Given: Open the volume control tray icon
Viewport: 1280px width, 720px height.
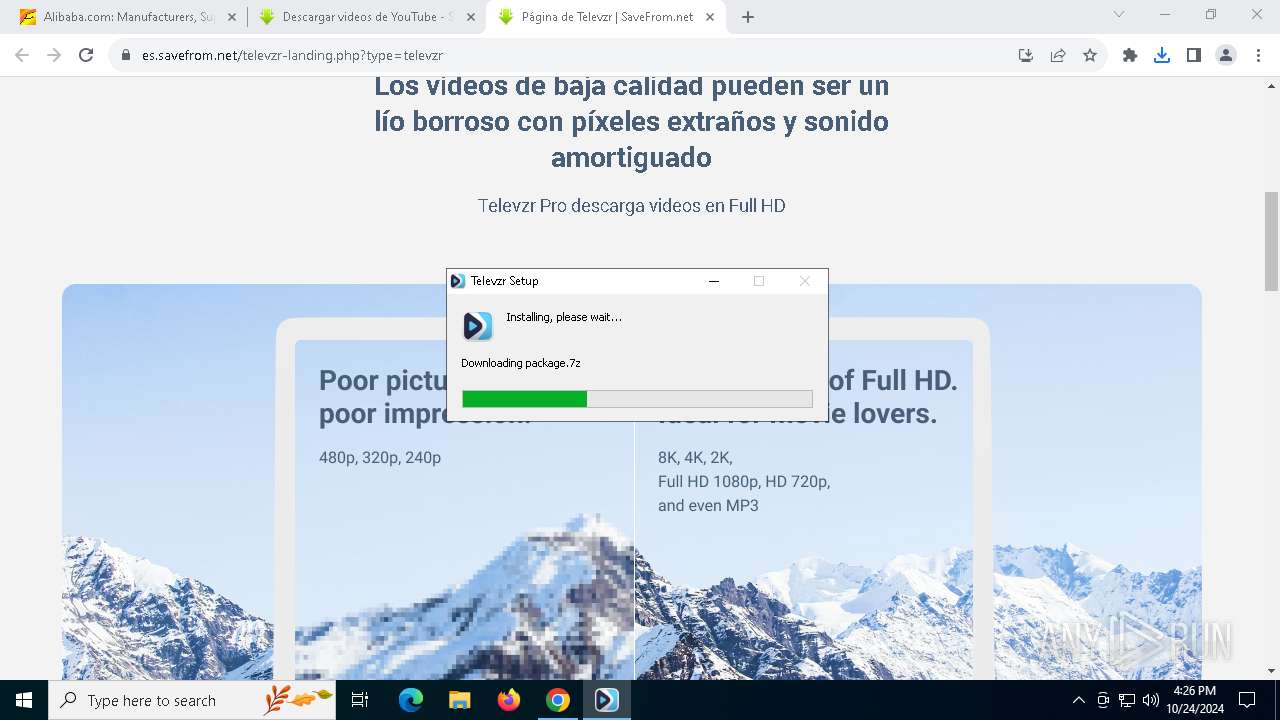Looking at the screenshot, I should (x=1151, y=700).
